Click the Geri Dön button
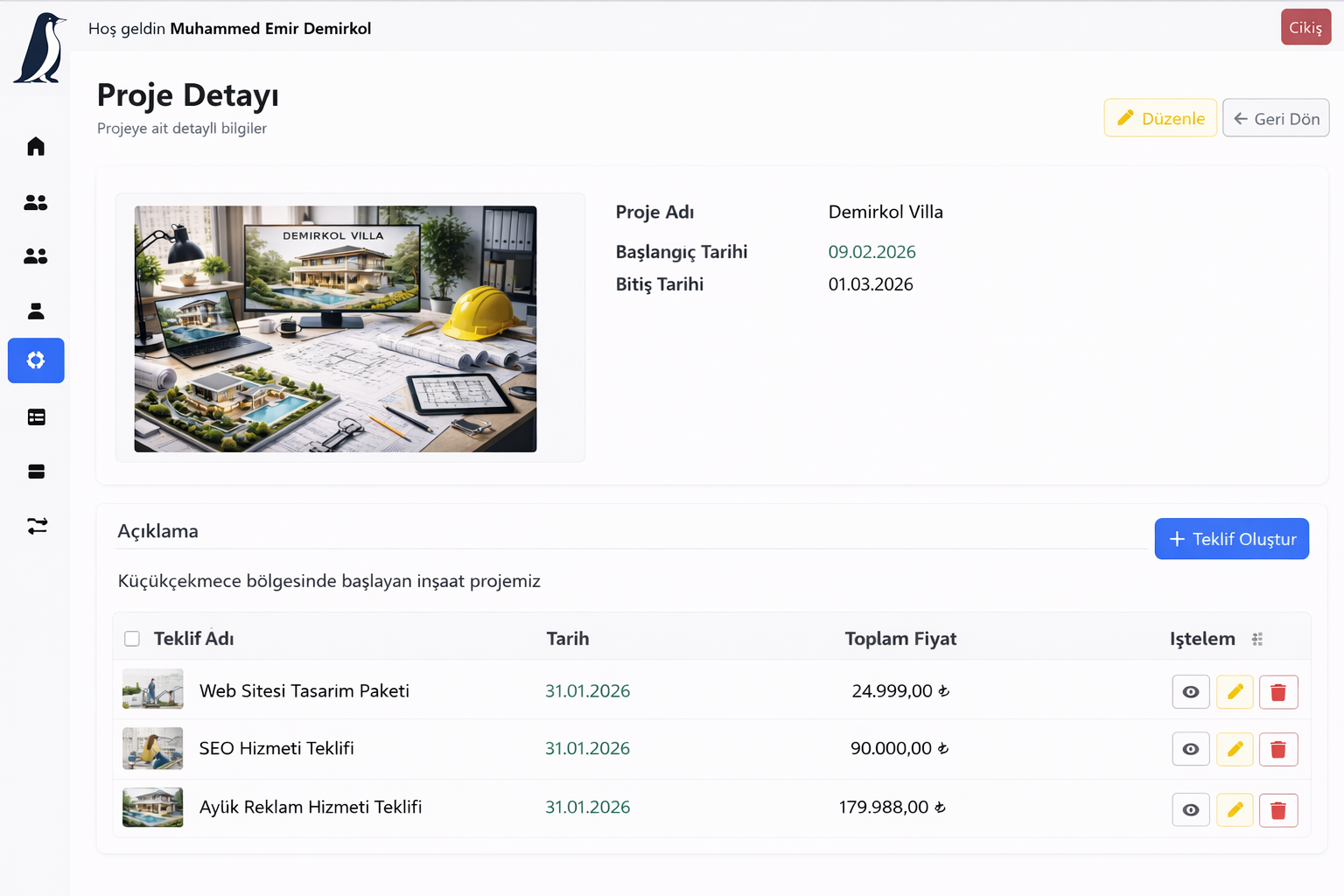 pyautogui.click(x=1275, y=118)
